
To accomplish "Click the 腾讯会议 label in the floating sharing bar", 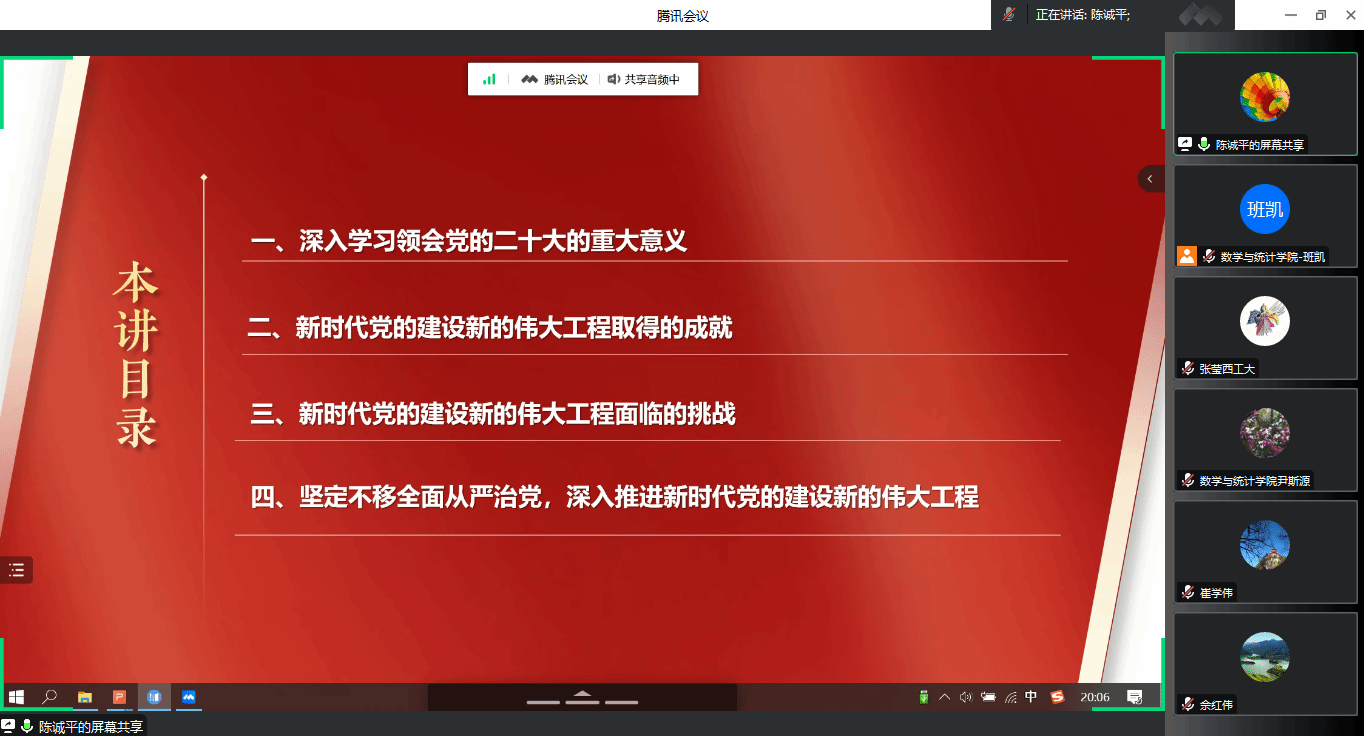I will click(555, 79).
